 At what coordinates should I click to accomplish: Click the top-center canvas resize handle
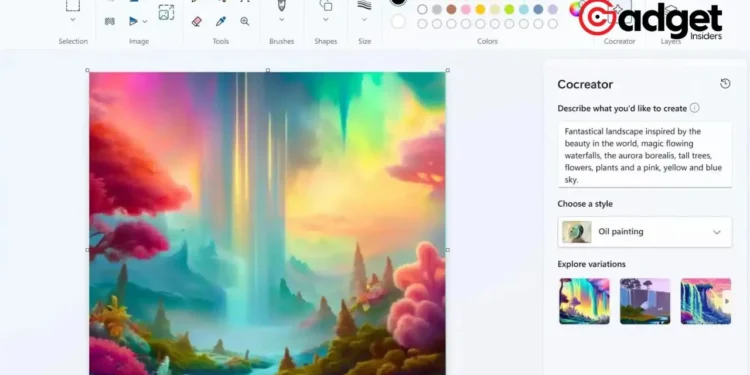tap(267, 70)
